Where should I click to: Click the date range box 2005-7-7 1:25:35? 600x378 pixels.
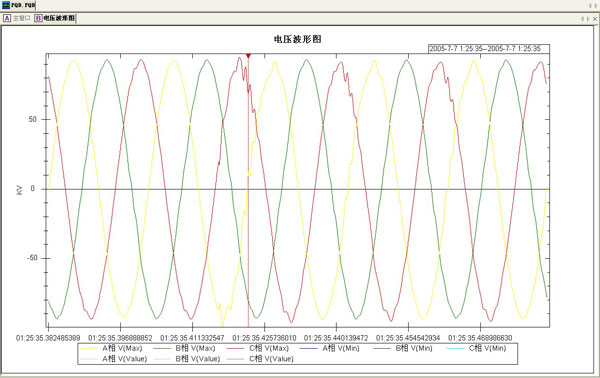click(489, 49)
